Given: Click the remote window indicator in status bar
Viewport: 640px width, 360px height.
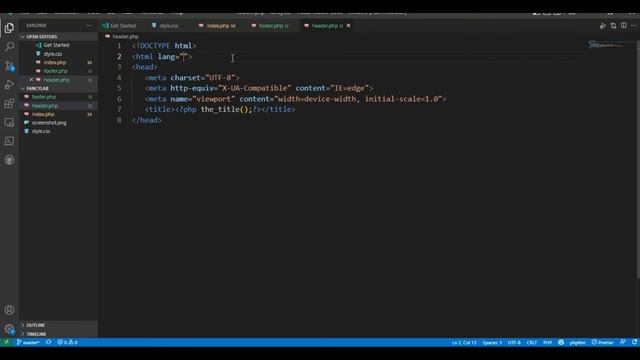Looking at the screenshot, I should [7, 342].
